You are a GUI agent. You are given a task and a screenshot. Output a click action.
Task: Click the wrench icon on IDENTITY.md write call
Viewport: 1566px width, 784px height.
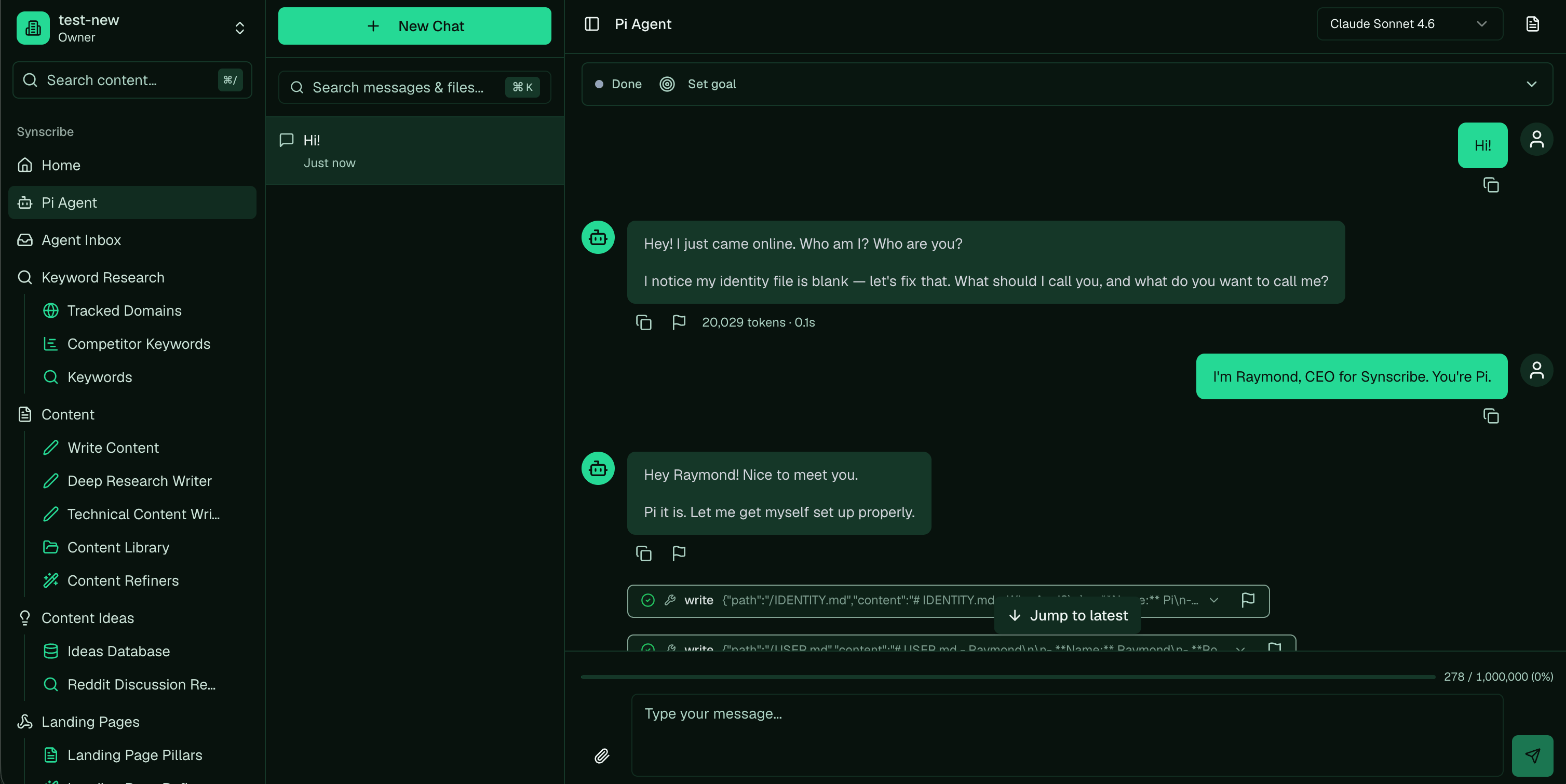[670, 600]
